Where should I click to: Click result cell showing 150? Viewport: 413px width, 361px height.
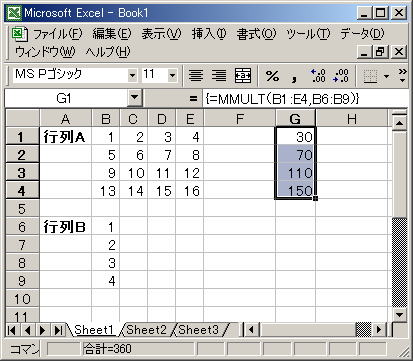click(295, 191)
